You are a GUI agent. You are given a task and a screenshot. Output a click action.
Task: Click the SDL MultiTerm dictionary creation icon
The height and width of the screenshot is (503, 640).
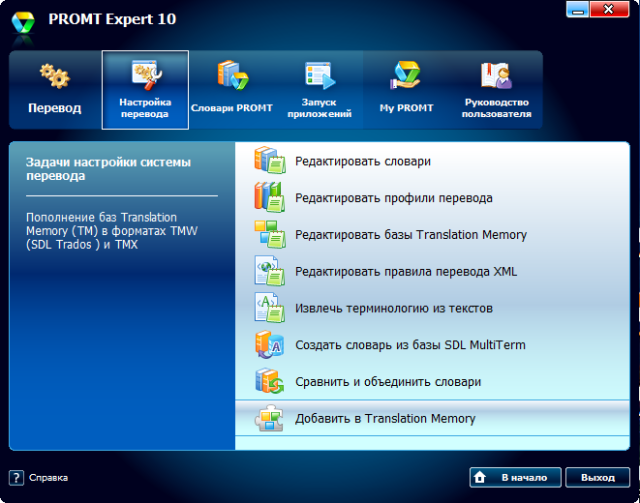269,345
